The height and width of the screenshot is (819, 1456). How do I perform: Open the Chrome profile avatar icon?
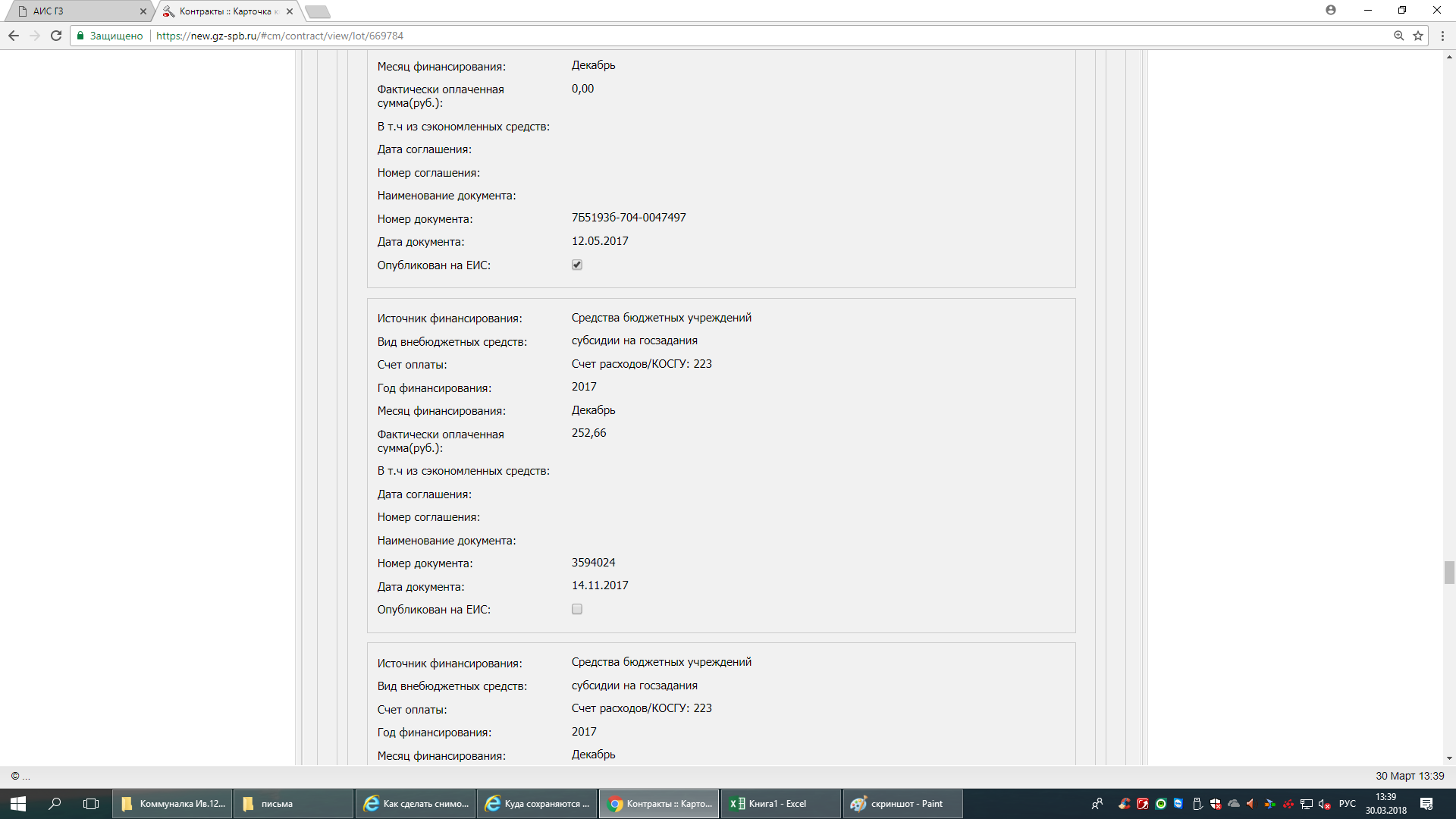pos(1331,10)
